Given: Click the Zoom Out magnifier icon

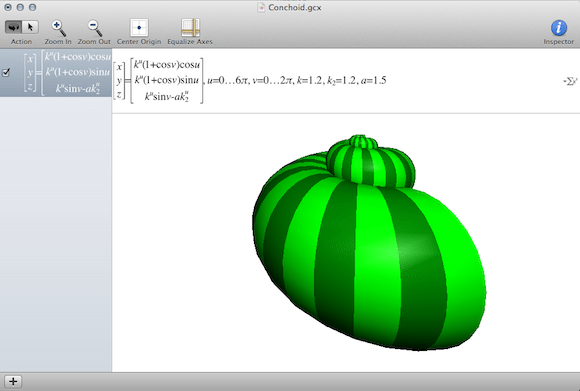Looking at the screenshot, I should [x=94, y=28].
